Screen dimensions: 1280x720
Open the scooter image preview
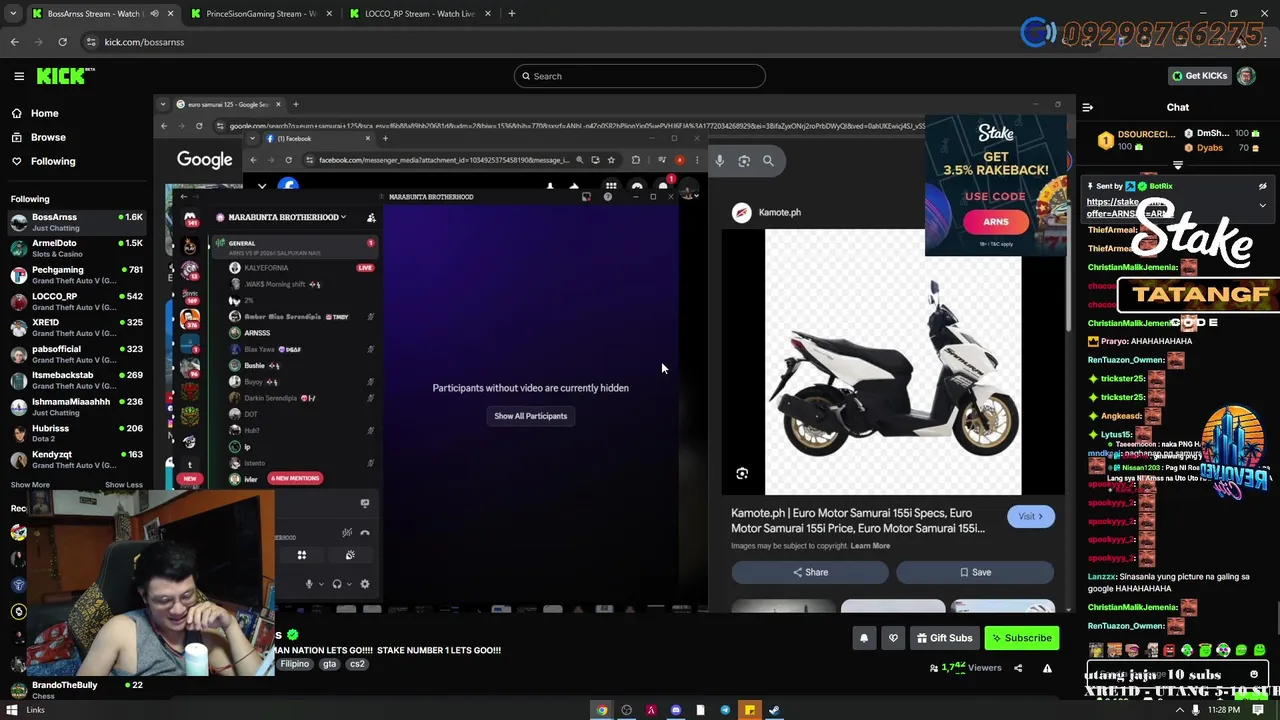tap(893, 362)
